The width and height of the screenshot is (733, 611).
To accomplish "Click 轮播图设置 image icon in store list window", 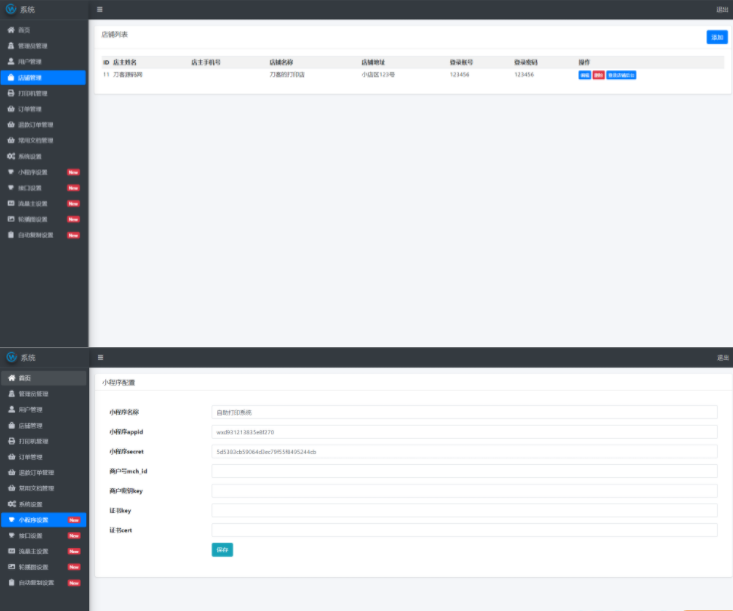I will click(11, 219).
